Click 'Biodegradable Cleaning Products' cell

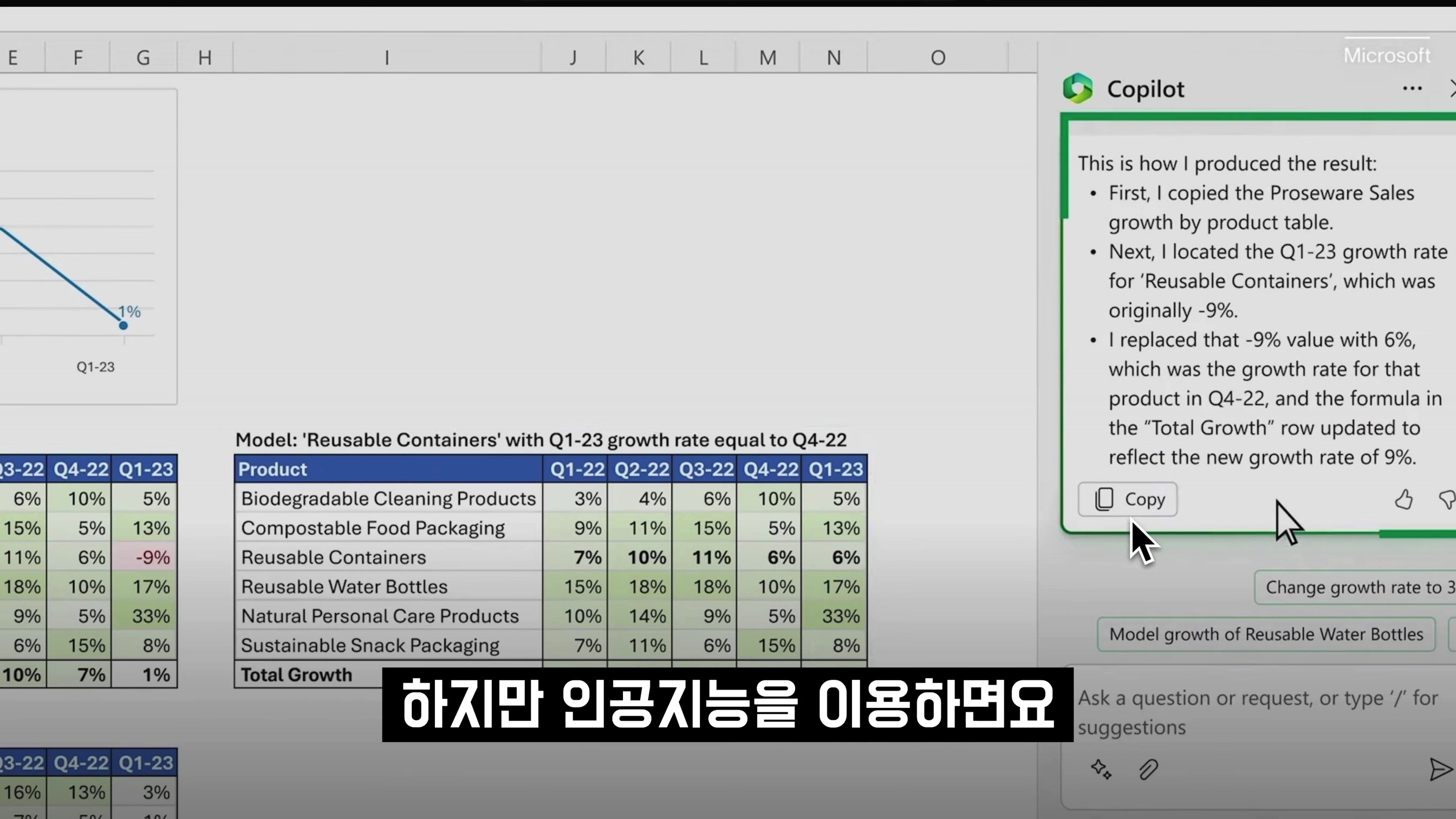point(388,498)
